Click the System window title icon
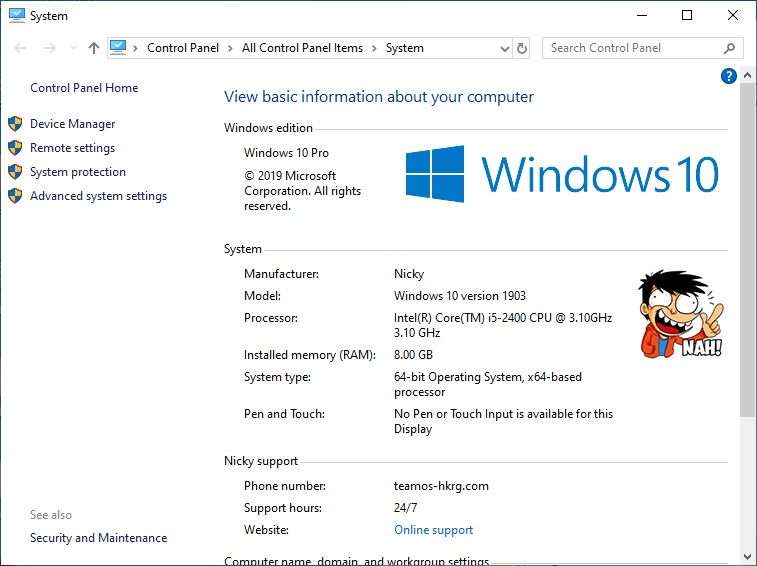This screenshot has width=757, height=566. coord(17,15)
